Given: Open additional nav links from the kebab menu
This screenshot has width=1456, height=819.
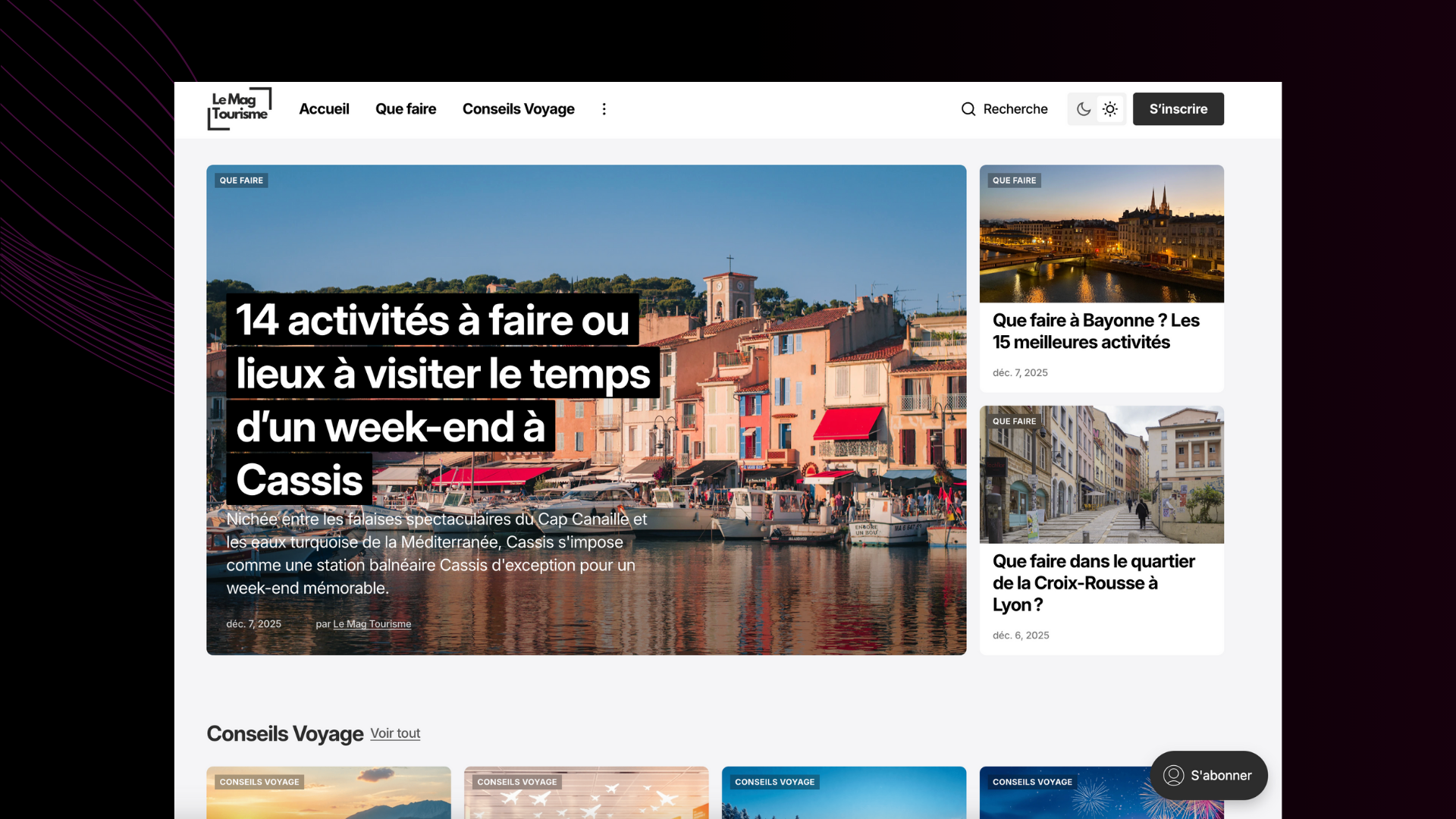Looking at the screenshot, I should [x=604, y=109].
